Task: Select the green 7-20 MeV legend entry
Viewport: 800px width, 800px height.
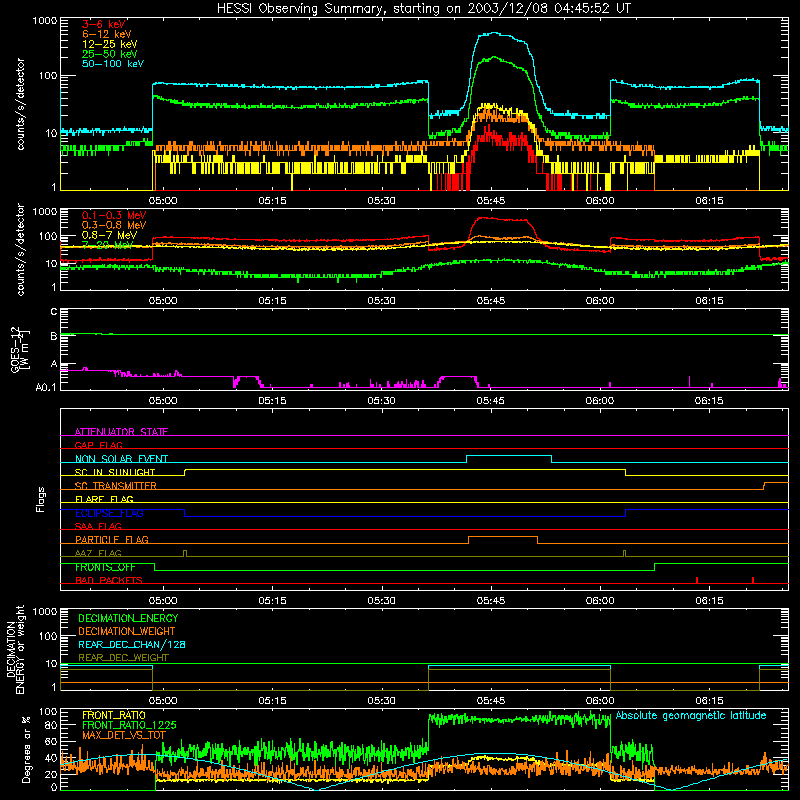Action: pos(107,245)
